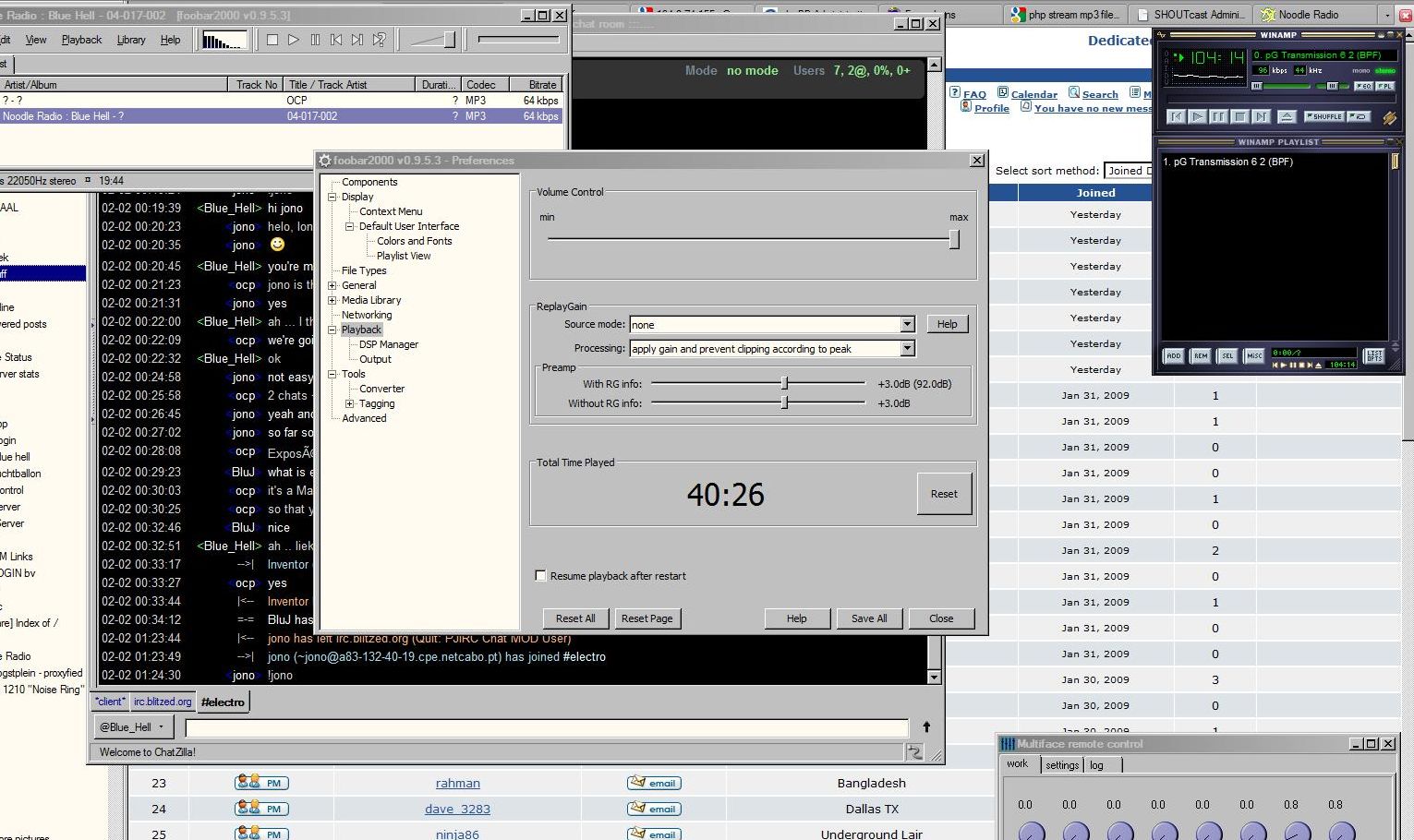Open the @Blue_Hell nickname dropdown in ChatZilla
The image size is (1414, 840).
click(135, 727)
